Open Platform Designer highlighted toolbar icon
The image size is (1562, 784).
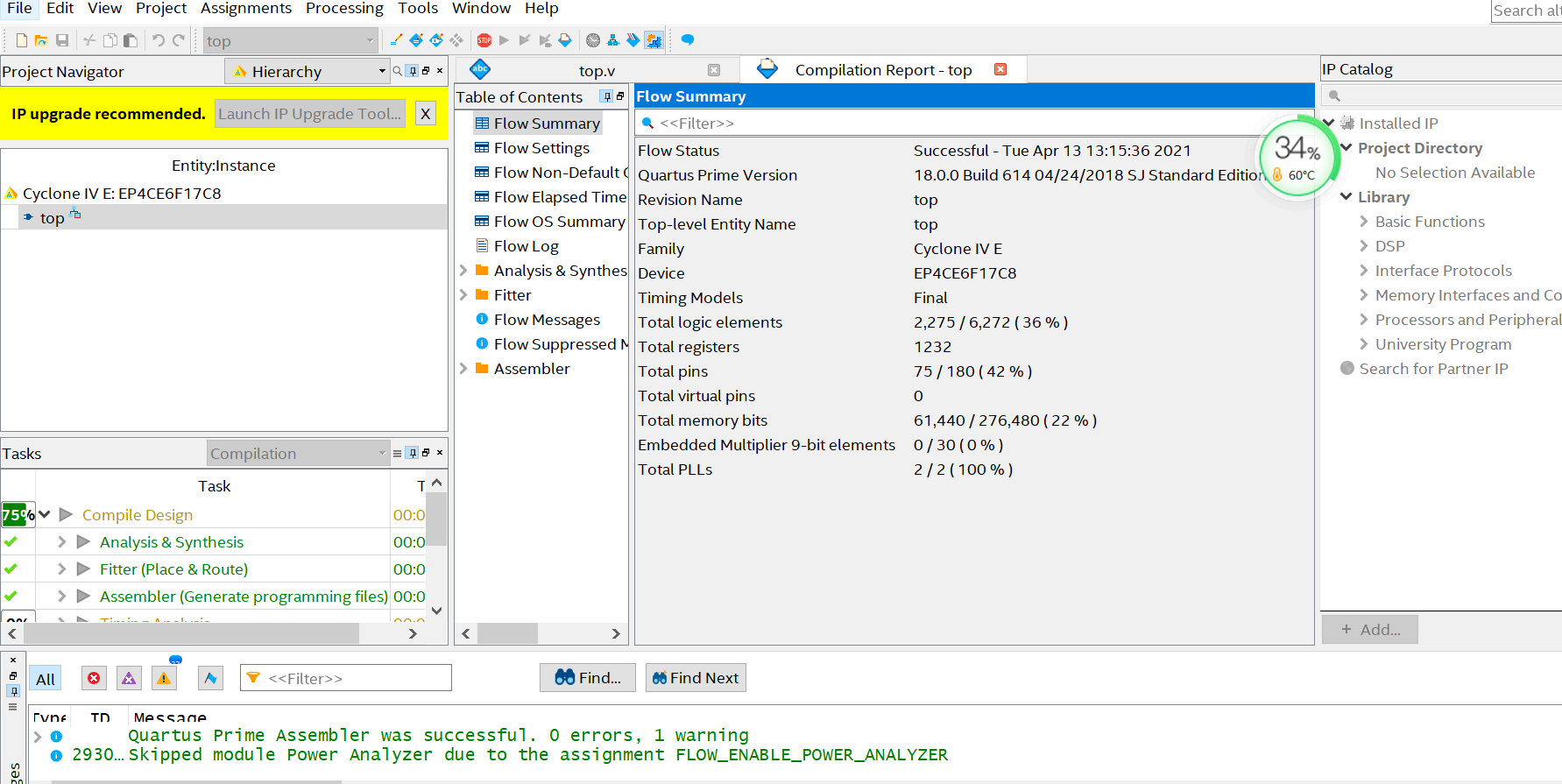pyautogui.click(x=654, y=40)
